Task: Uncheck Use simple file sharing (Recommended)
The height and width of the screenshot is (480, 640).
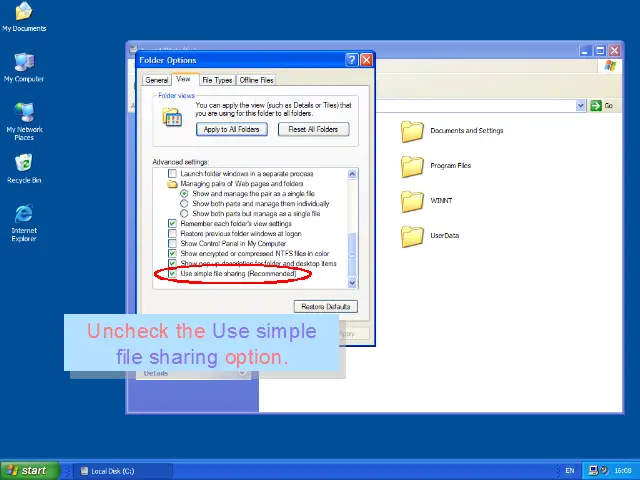Action: (x=172, y=273)
